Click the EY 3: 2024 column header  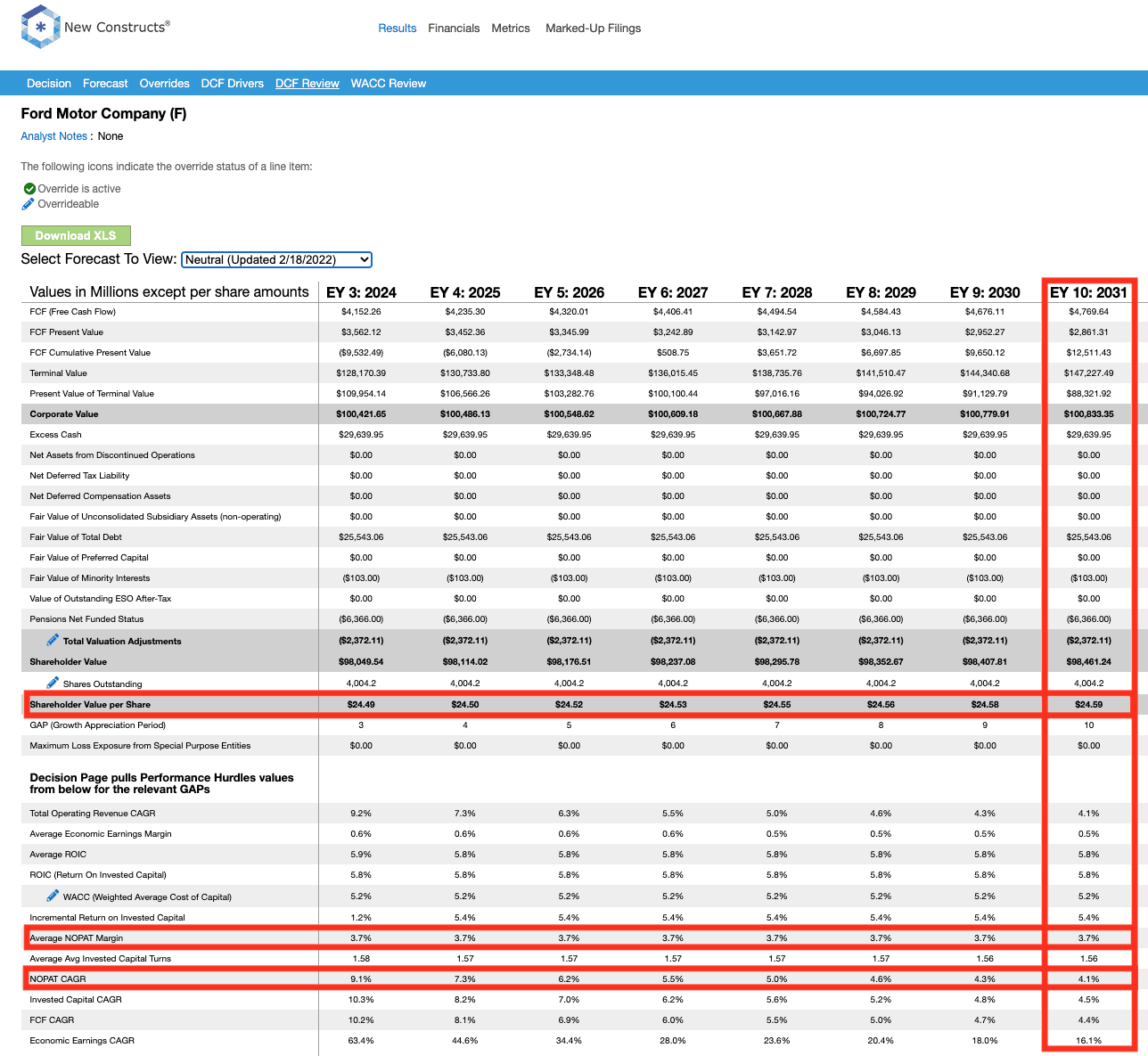point(361,292)
